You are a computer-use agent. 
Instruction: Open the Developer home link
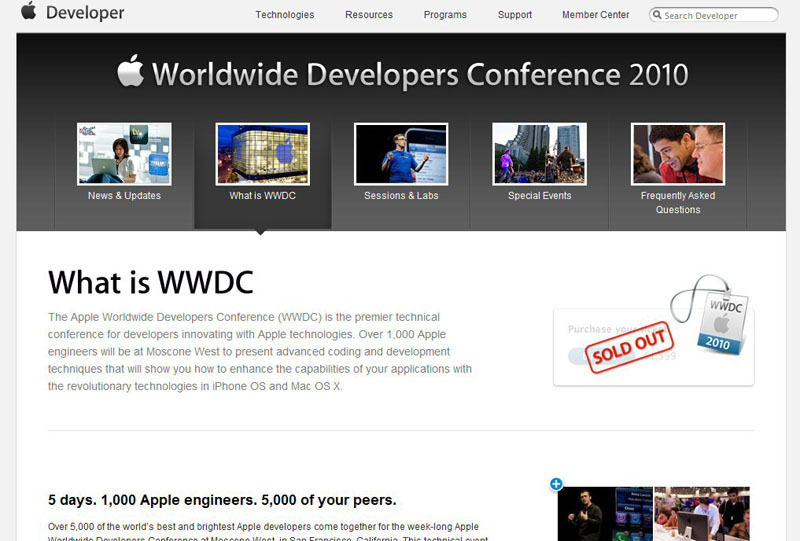[85, 13]
